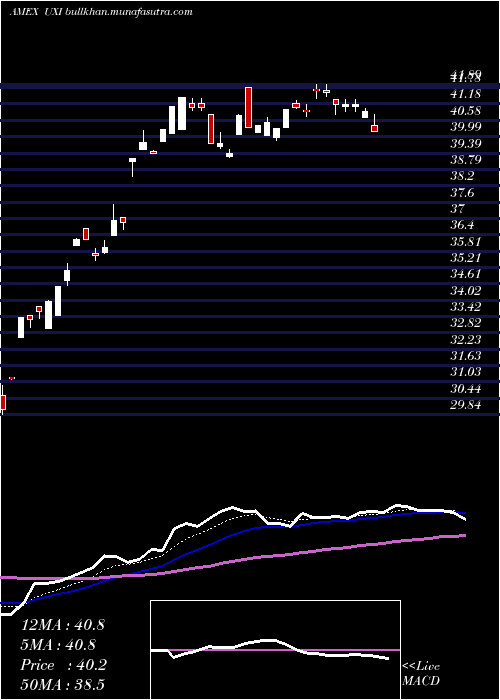Click the 36.4 price axis label
Screen dimensions: 500x700
[x=462, y=225]
